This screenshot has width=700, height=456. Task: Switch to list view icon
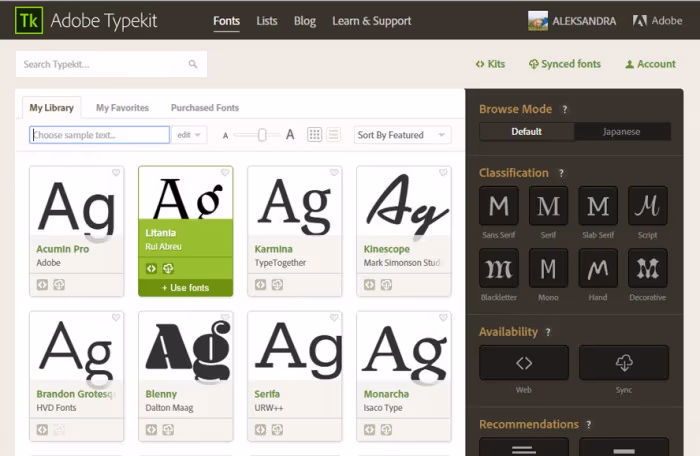[x=333, y=134]
